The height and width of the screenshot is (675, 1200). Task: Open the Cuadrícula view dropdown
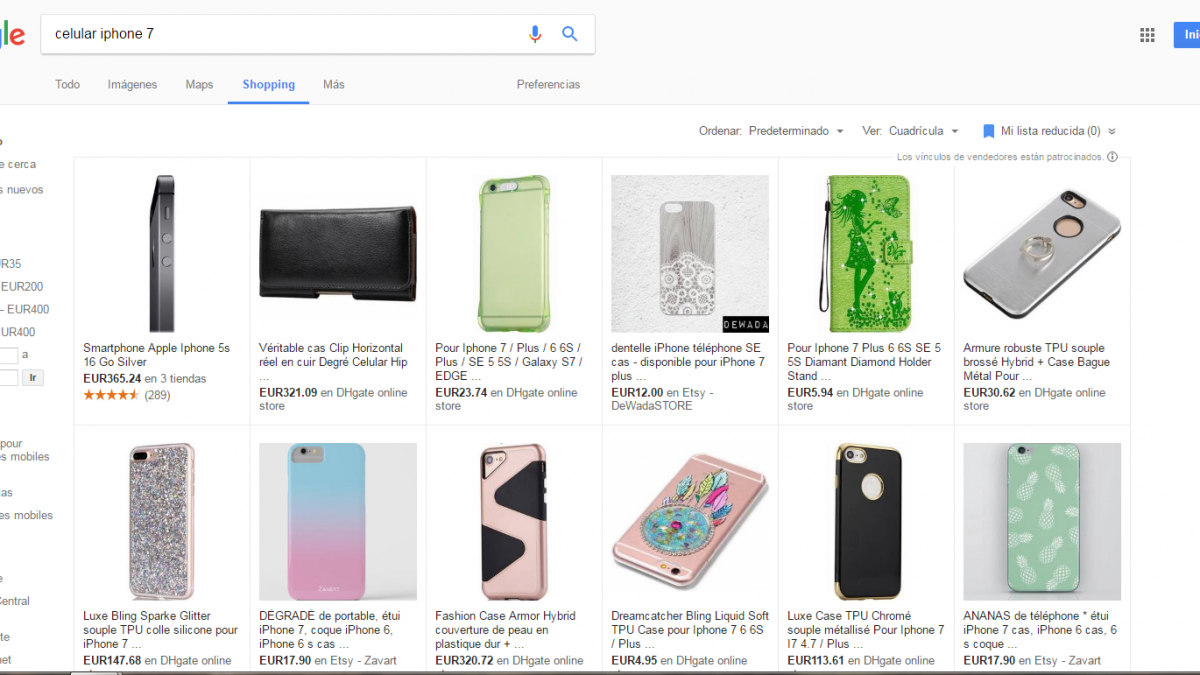click(x=923, y=131)
